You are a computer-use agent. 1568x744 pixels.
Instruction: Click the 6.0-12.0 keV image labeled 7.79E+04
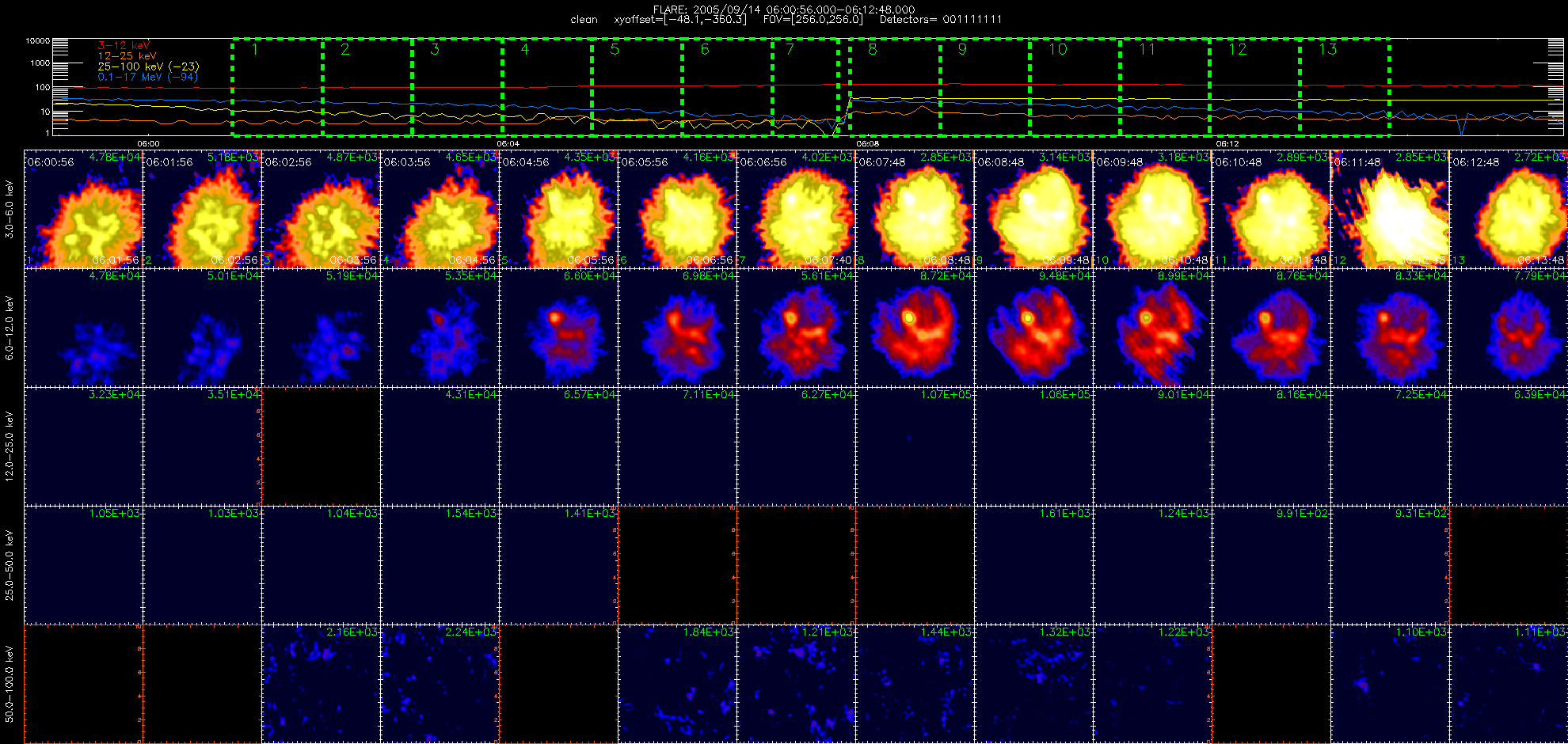pos(1509,328)
